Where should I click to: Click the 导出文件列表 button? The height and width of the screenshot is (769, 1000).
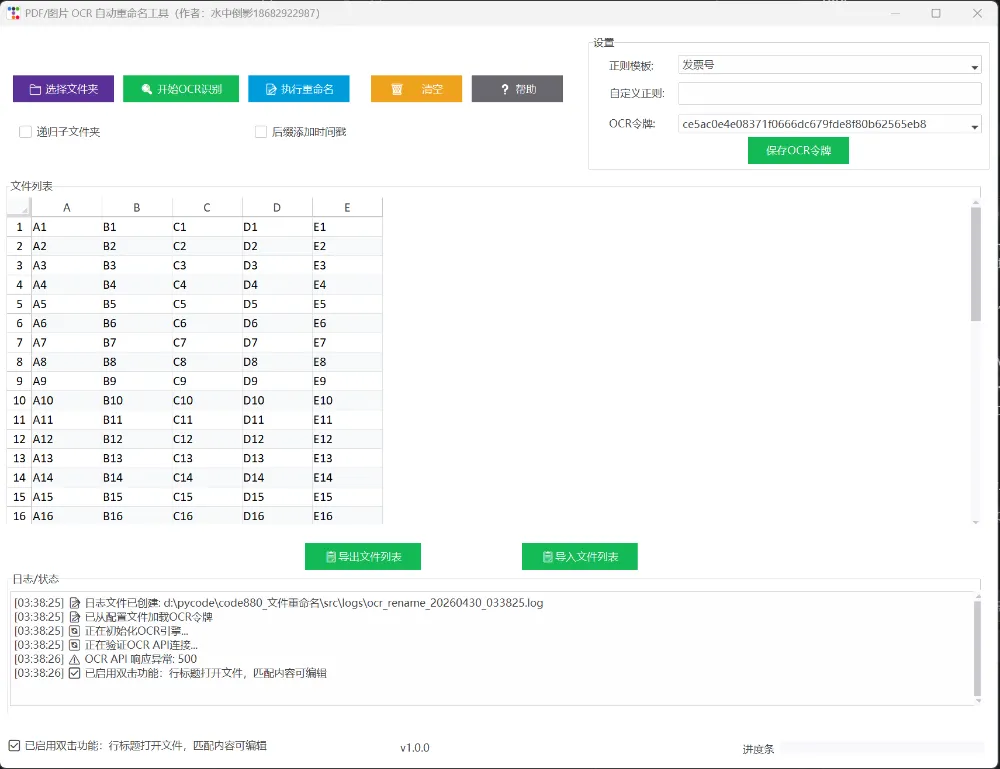coord(363,557)
